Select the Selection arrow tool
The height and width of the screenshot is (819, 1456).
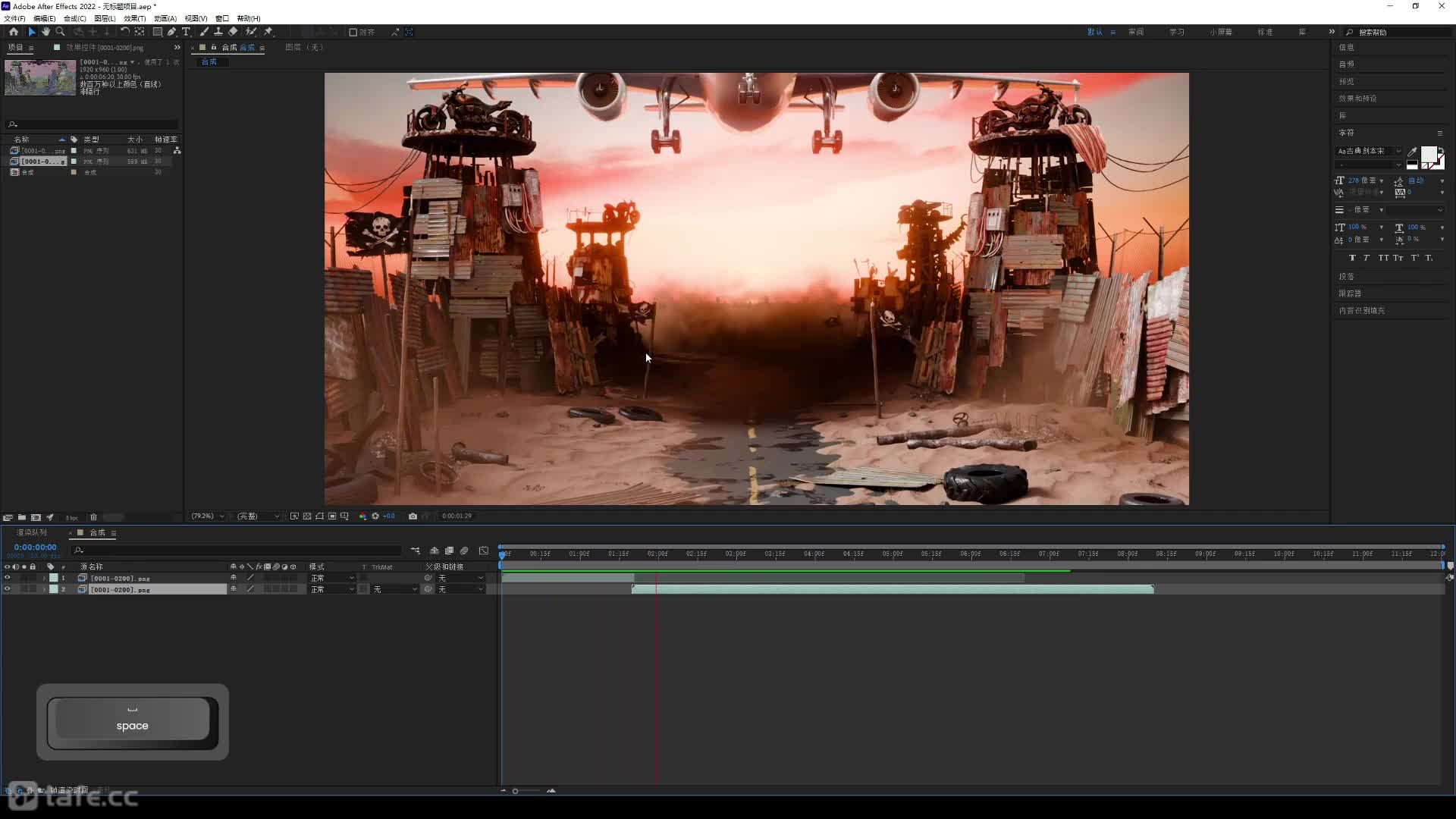pyautogui.click(x=31, y=32)
